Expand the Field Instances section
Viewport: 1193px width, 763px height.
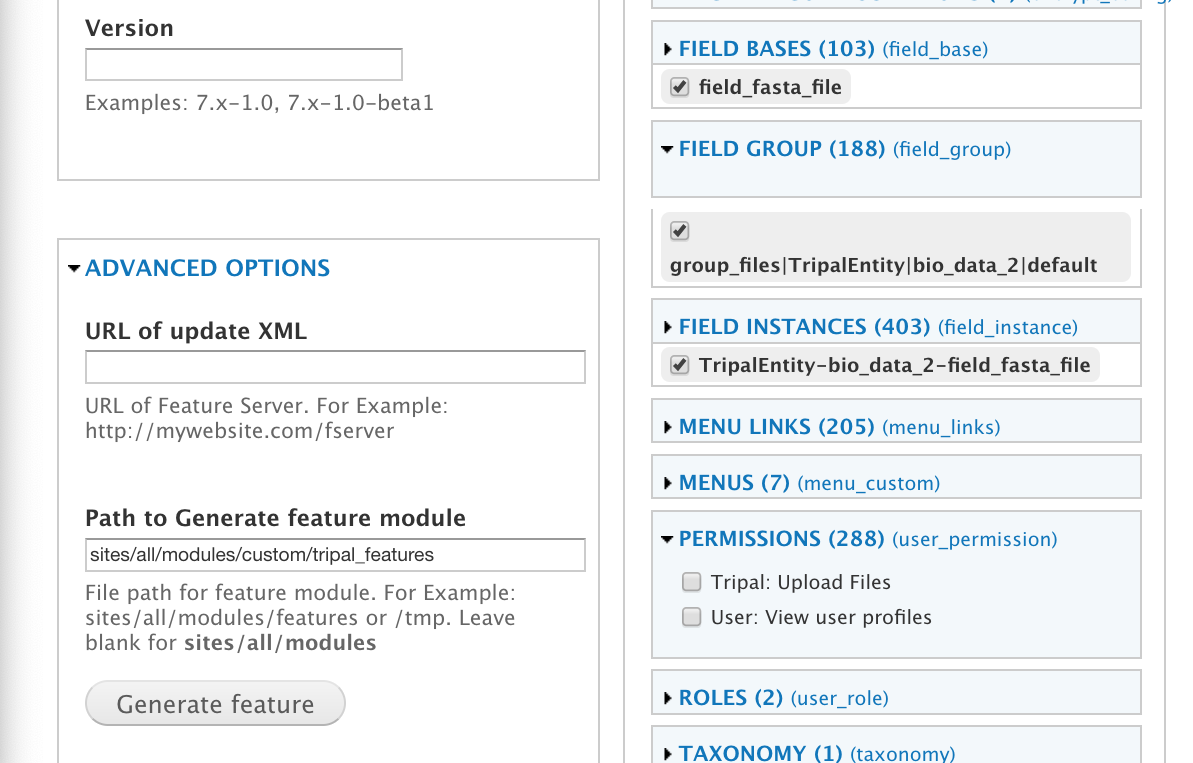807,327
